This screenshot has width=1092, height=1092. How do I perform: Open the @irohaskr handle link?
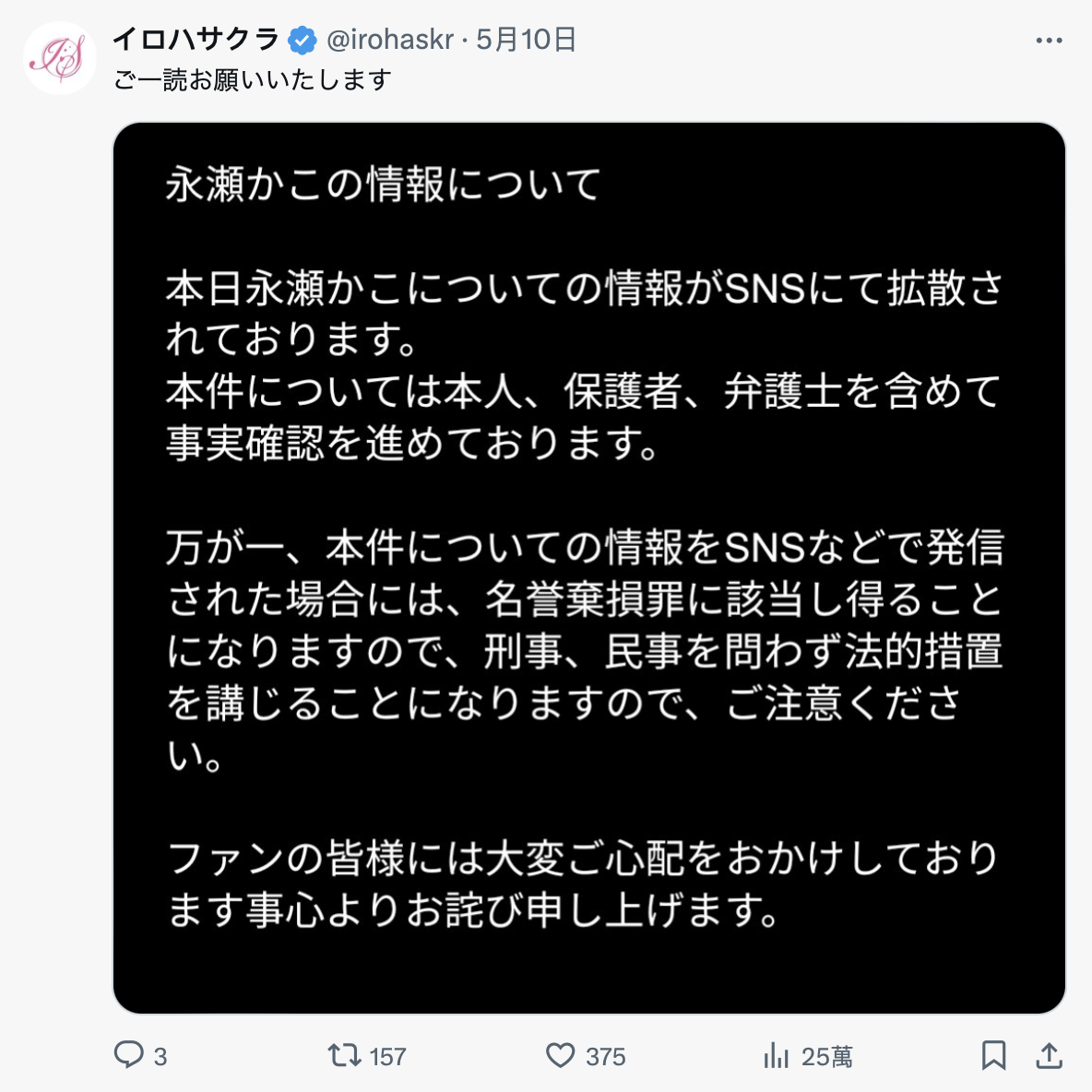coord(390,40)
